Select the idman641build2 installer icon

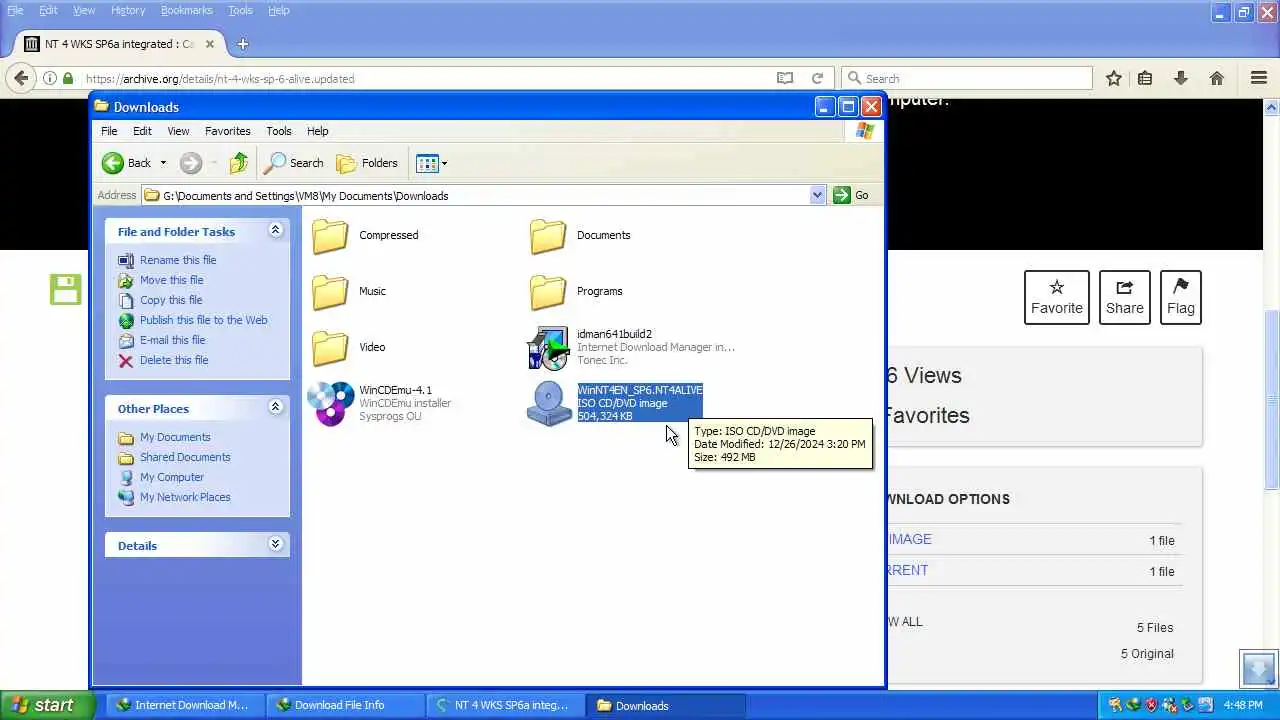pos(548,348)
